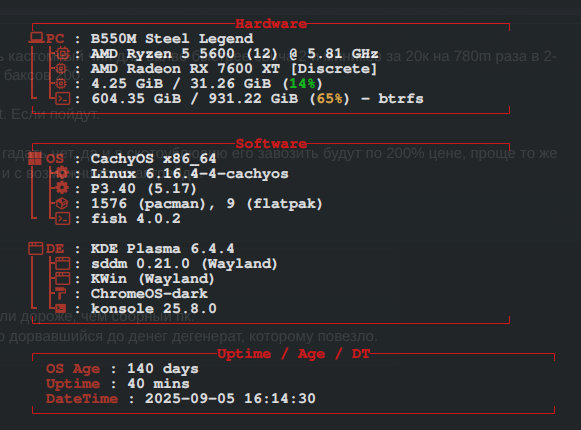Click the window icon beside sddm
Screen dimensions: 581x430
[x=63, y=263]
